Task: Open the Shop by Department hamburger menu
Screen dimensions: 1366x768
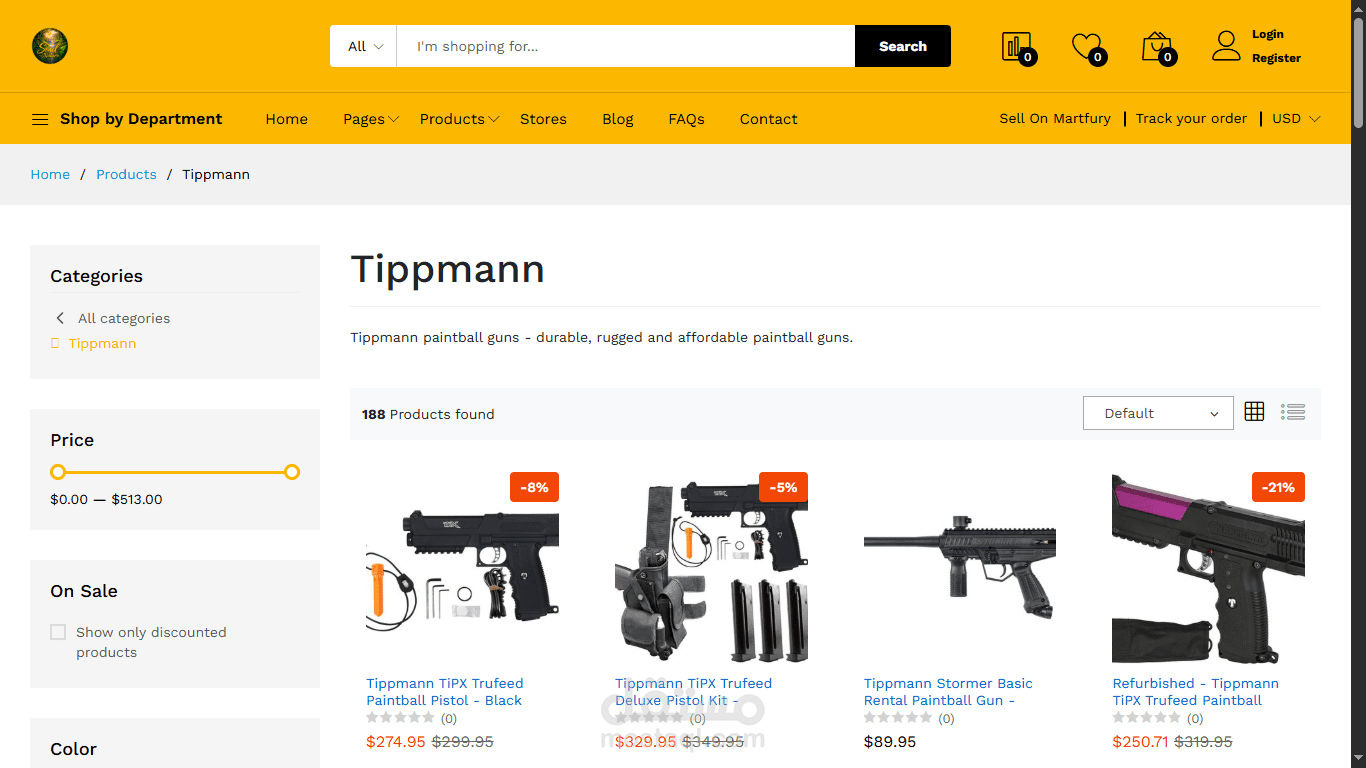Action: tap(40, 119)
